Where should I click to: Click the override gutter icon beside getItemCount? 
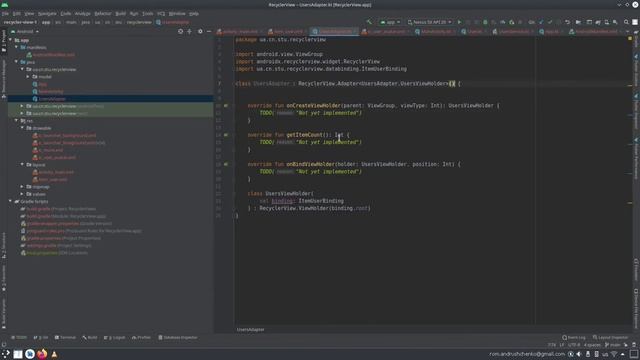(x=226, y=135)
